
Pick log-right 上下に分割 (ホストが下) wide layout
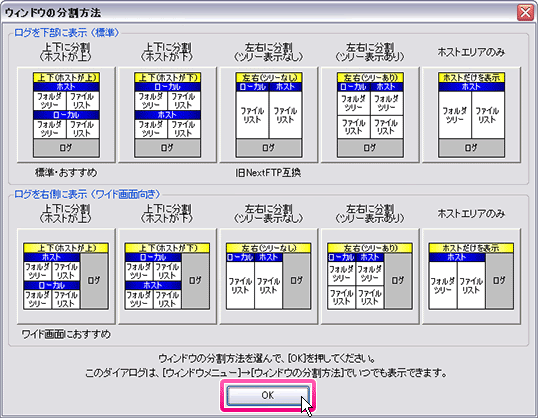167,276
